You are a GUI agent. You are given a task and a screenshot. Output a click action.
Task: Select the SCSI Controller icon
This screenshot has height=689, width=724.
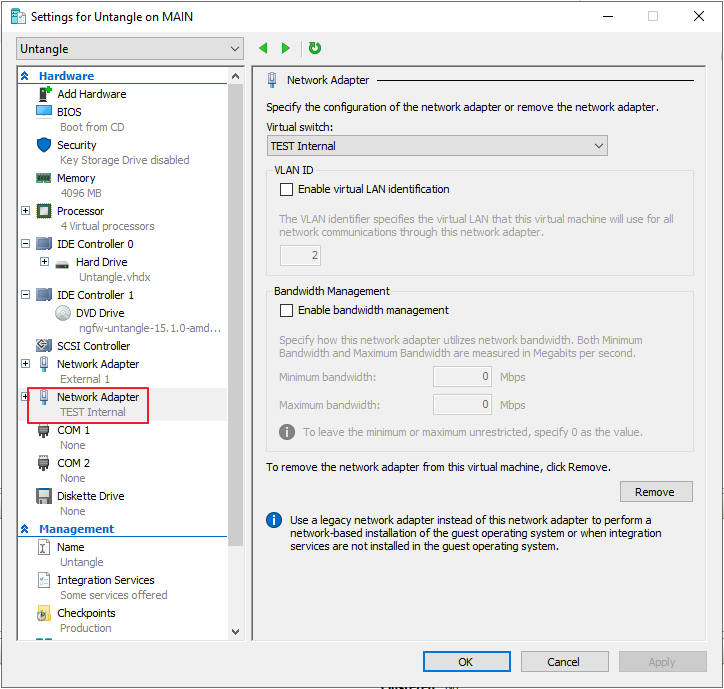click(44, 345)
